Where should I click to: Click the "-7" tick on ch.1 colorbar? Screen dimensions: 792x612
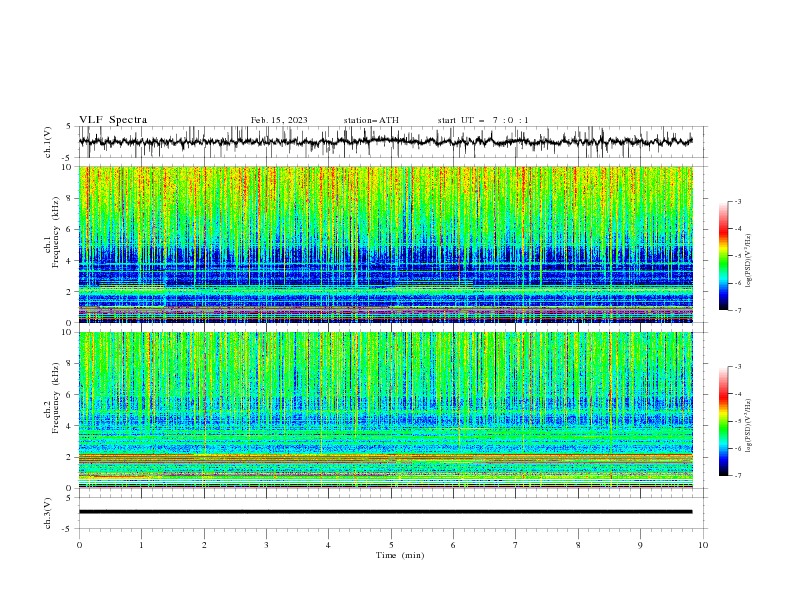[x=737, y=310]
